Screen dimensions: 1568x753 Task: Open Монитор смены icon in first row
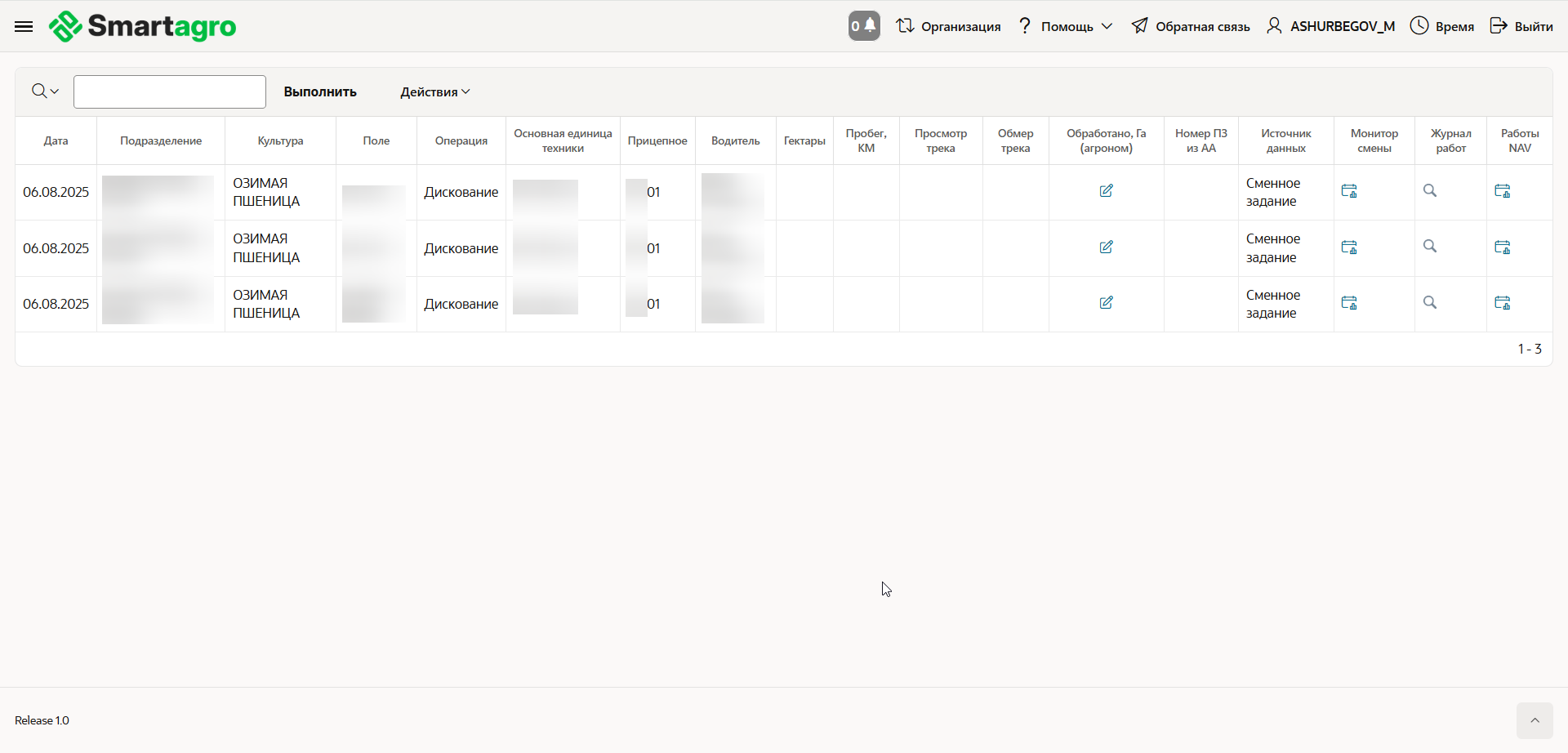(1349, 191)
